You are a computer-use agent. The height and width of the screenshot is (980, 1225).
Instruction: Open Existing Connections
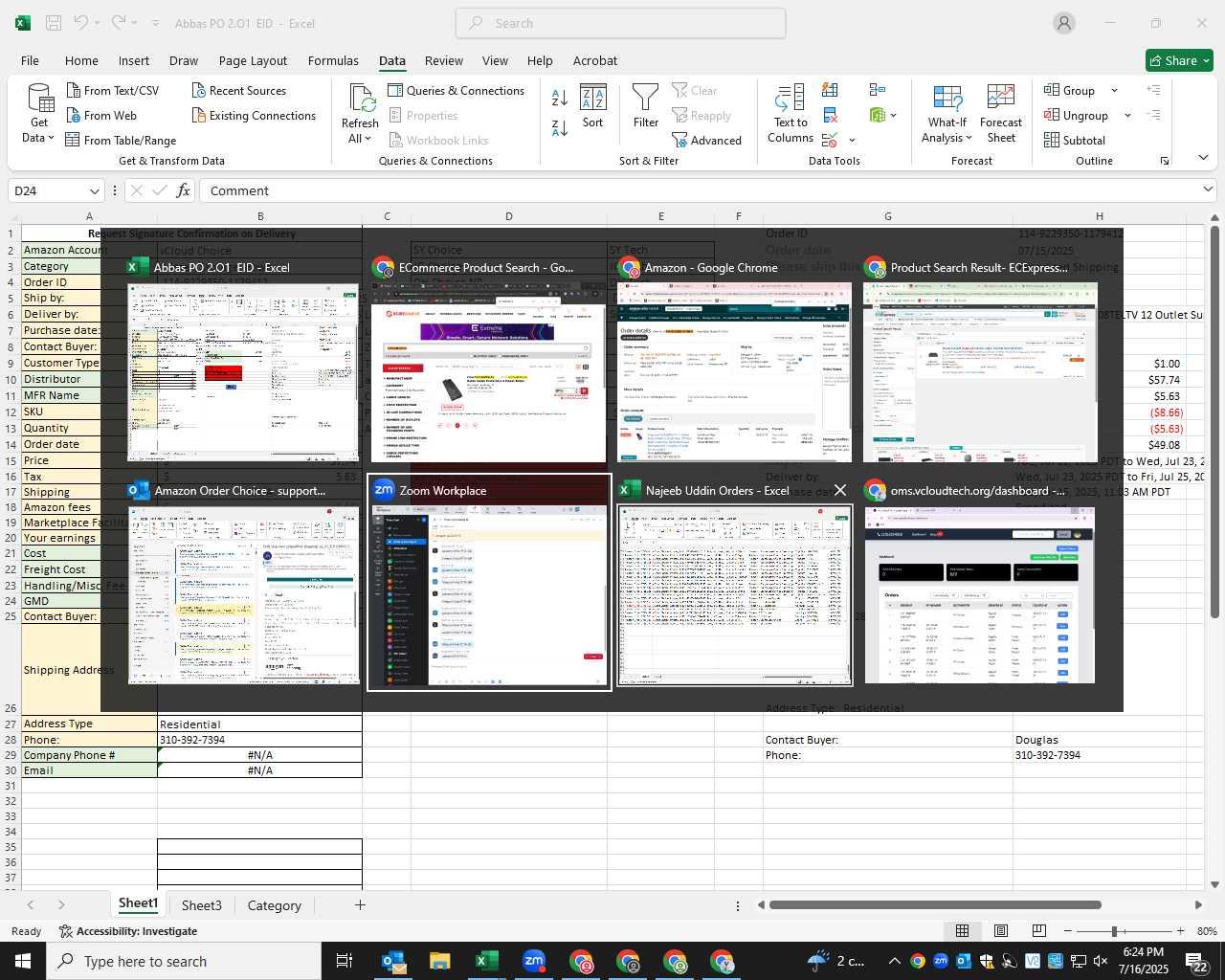pyautogui.click(x=254, y=115)
